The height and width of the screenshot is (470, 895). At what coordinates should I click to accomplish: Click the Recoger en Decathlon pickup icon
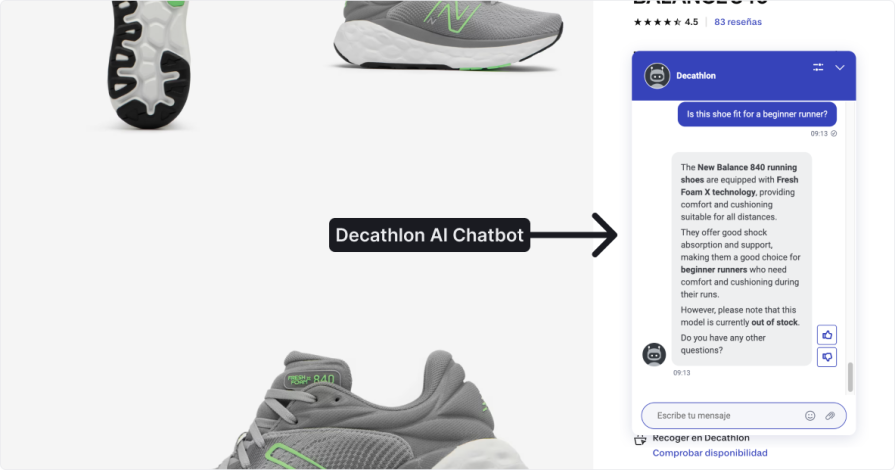pos(640,439)
